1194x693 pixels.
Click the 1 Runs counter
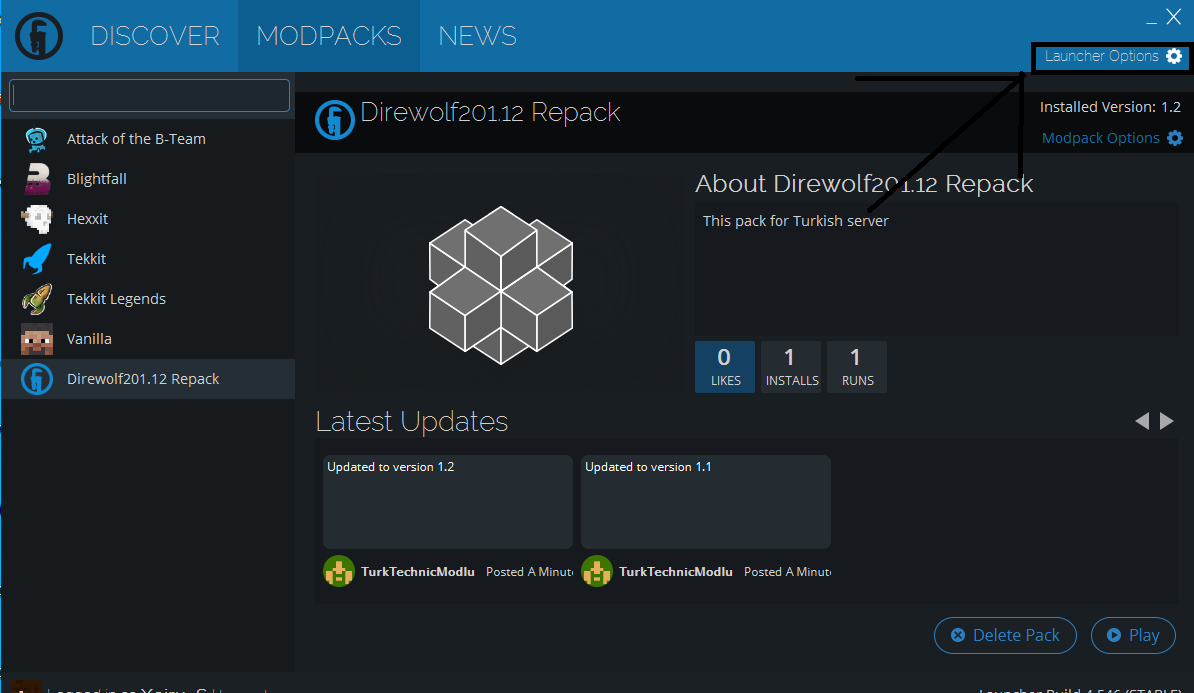(857, 367)
